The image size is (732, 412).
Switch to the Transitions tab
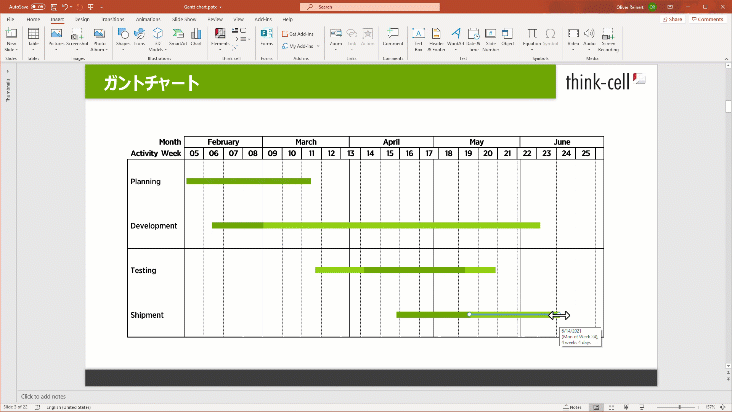click(x=113, y=19)
